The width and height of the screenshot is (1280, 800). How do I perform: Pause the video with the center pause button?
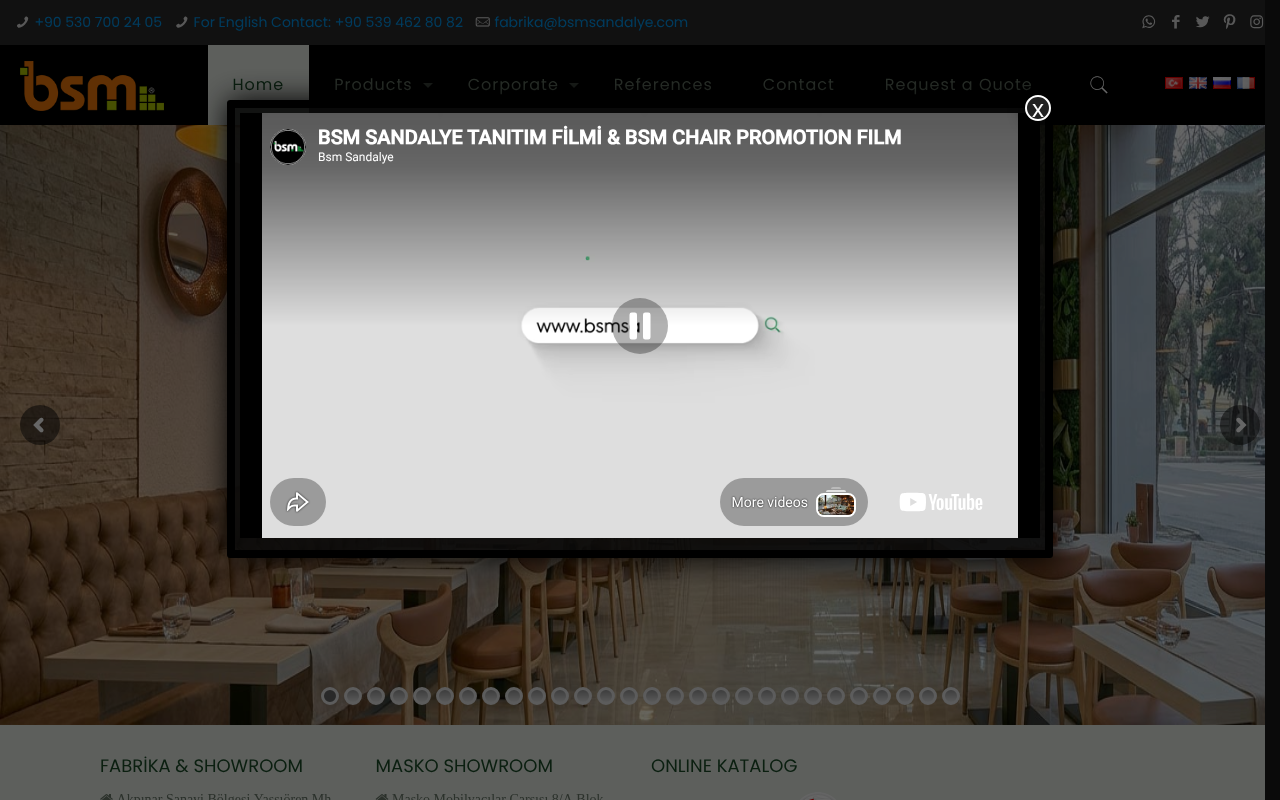tap(640, 326)
